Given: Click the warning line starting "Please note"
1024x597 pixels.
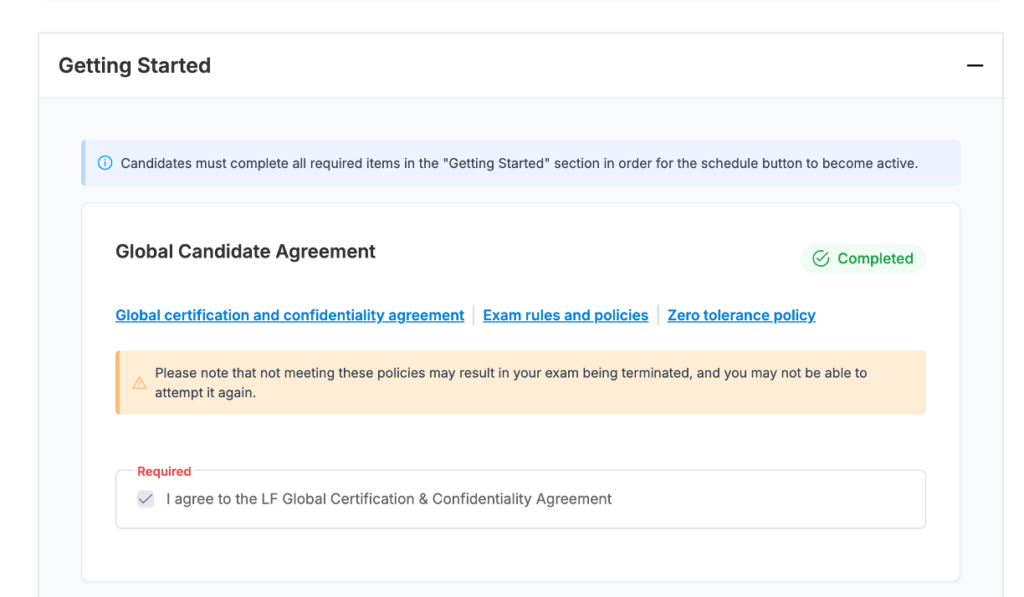Looking at the screenshot, I should click(x=510, y=373).
